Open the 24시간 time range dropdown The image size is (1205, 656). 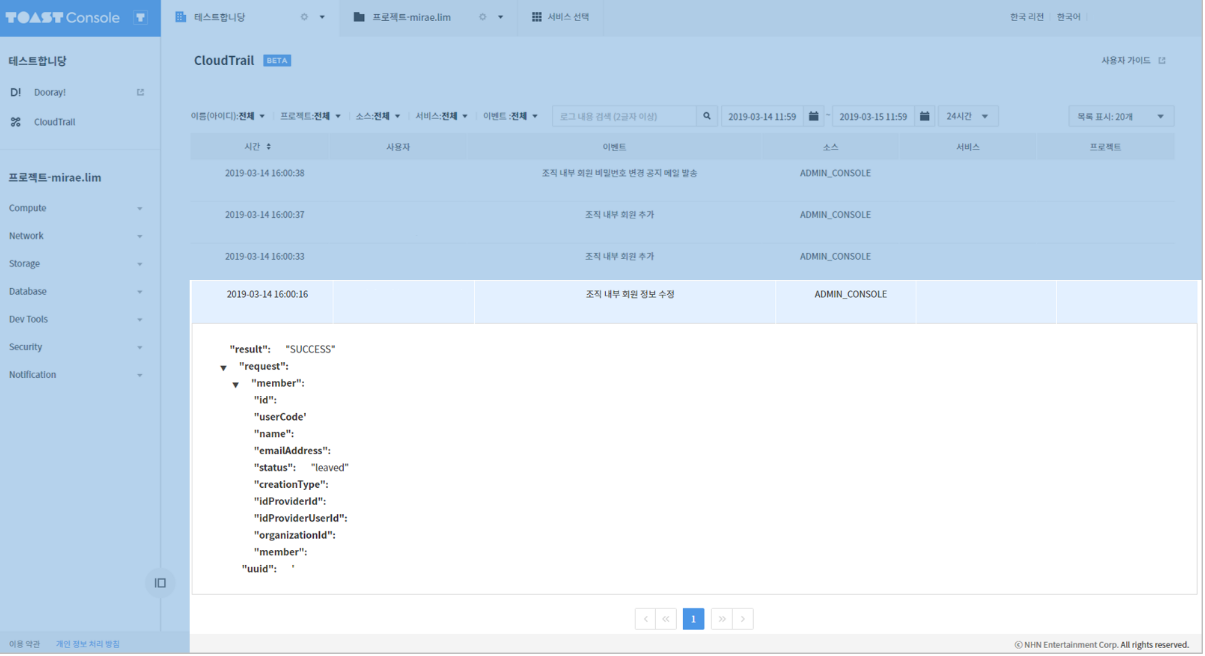[968, 116]
